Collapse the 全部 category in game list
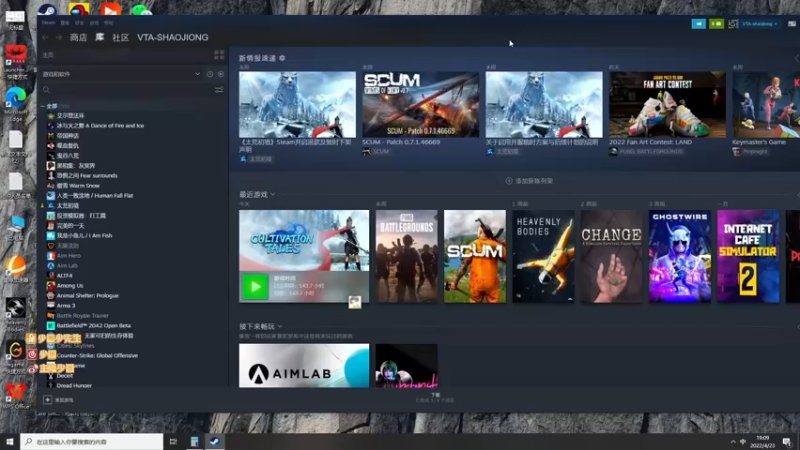800x450 pixels. 43,106
